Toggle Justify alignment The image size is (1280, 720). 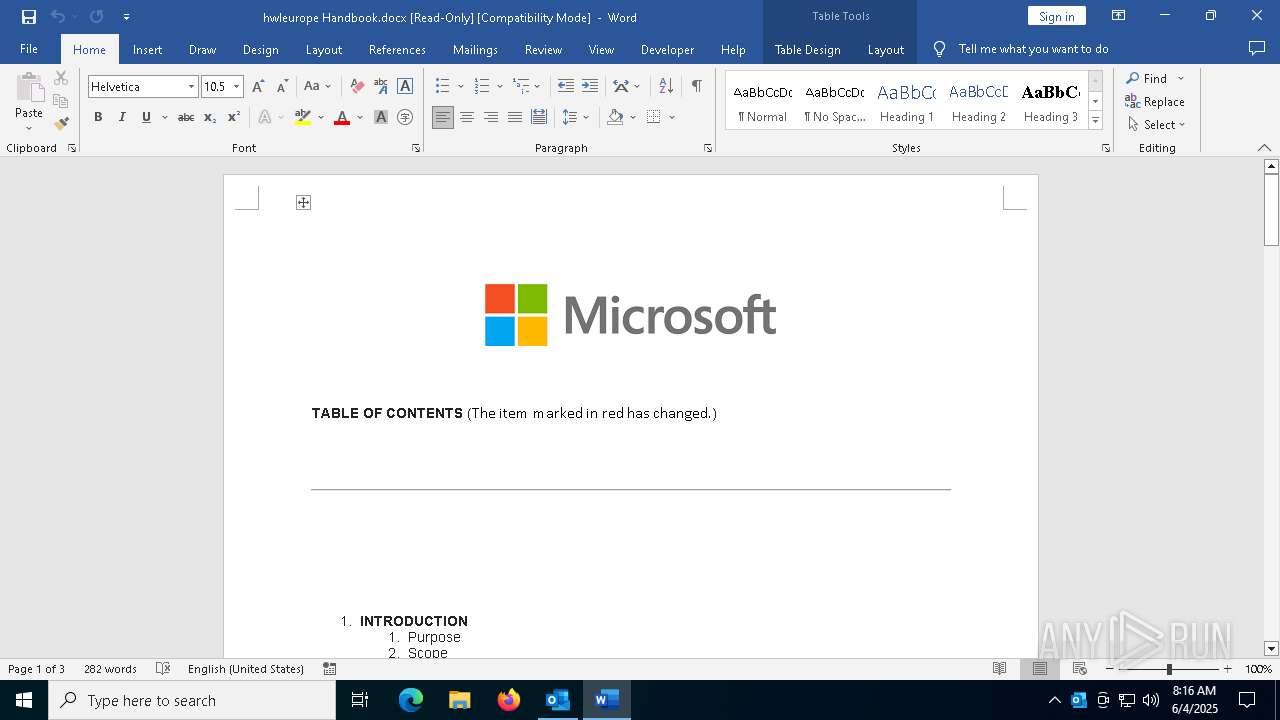point(515,117)
